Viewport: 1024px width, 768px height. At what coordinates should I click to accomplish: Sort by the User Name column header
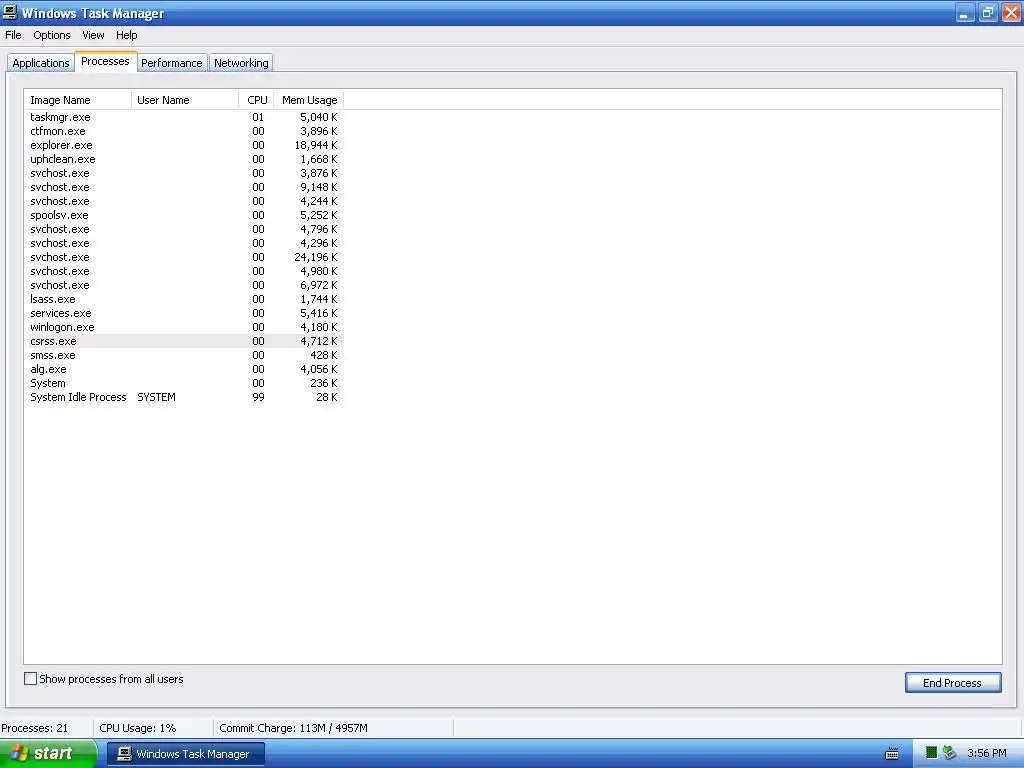point(185,100)
